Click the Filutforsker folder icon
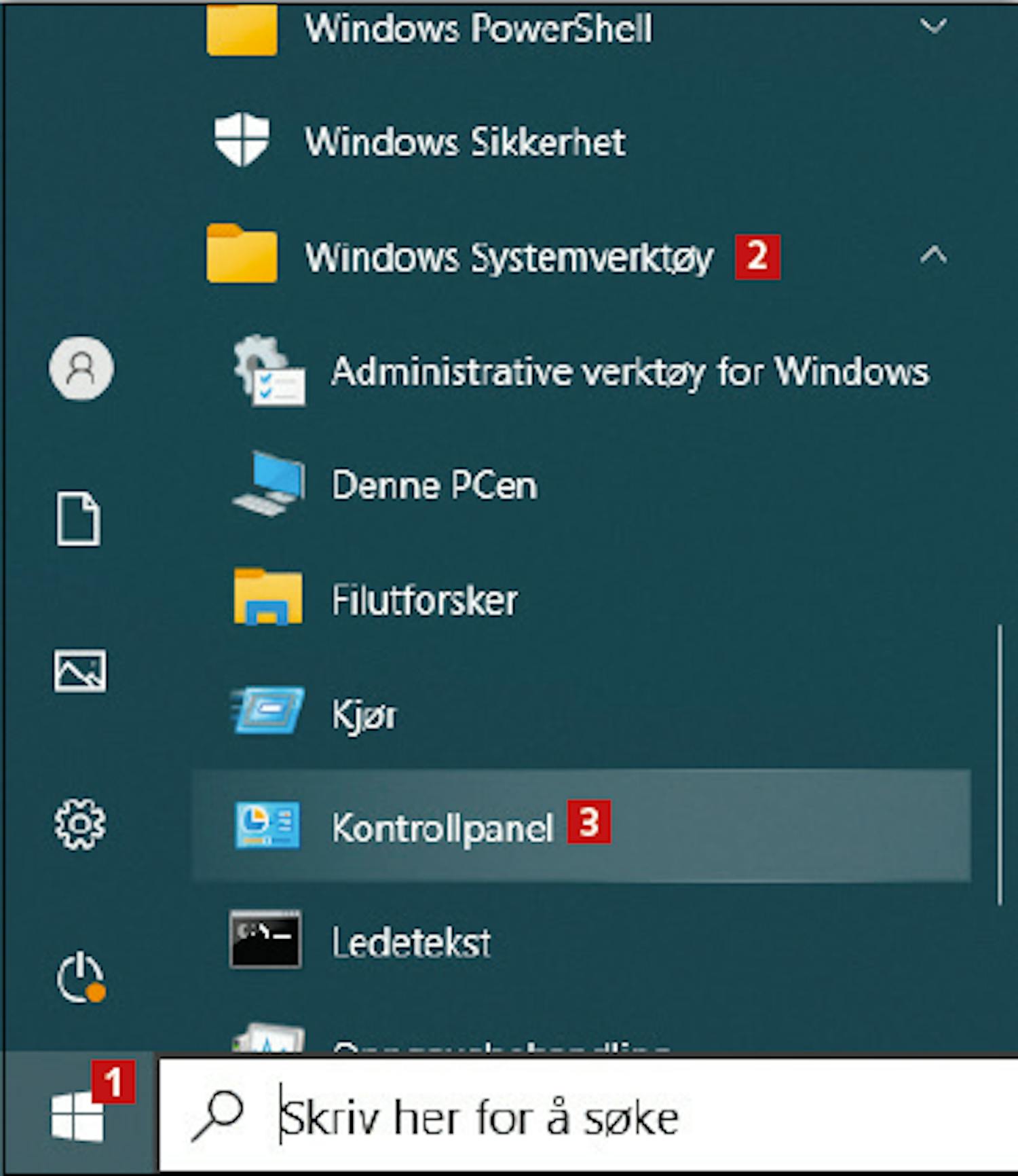The image size is (1018, 1176). (268, 596)
